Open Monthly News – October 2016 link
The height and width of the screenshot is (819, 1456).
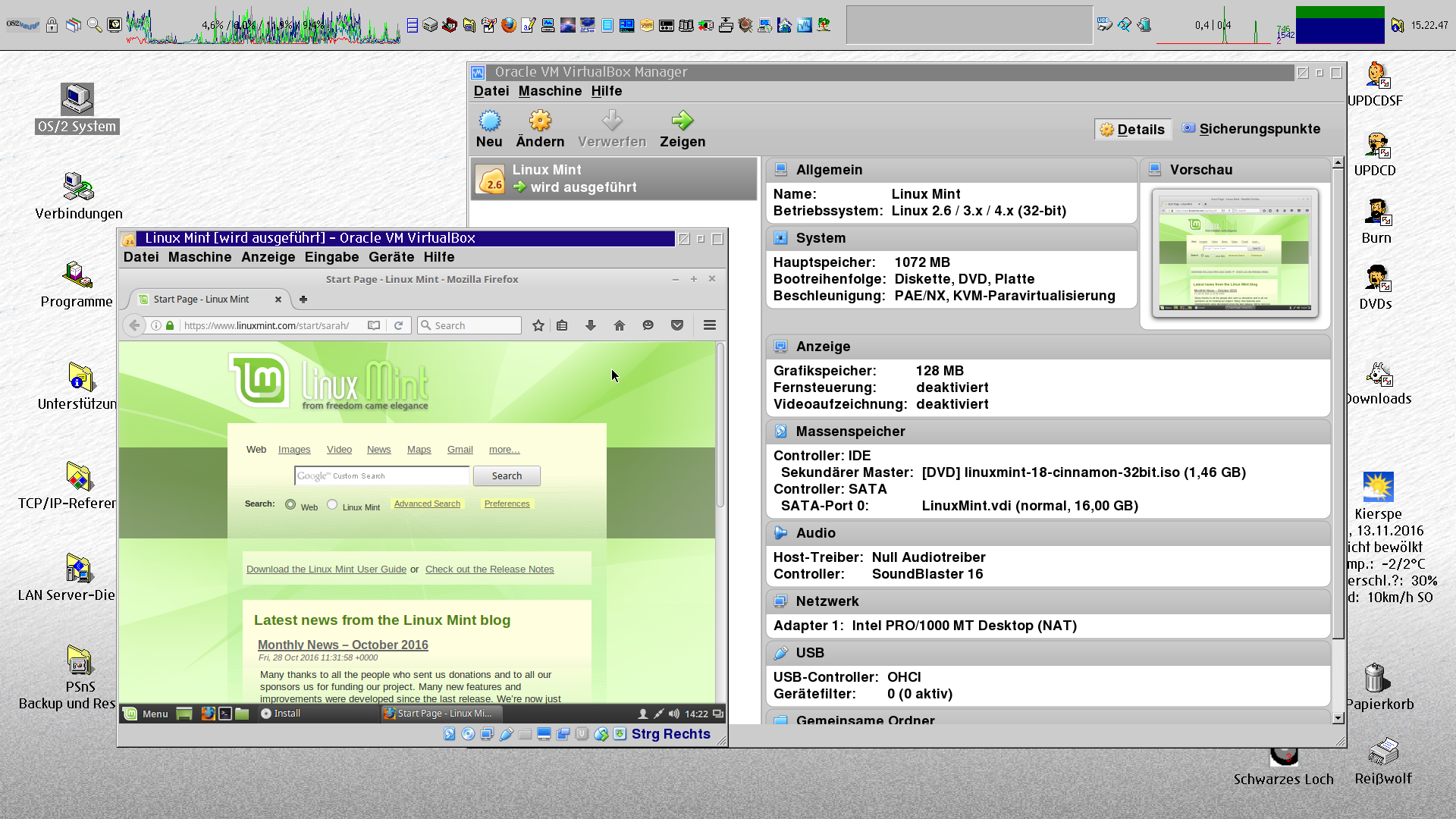click(343, 645)
